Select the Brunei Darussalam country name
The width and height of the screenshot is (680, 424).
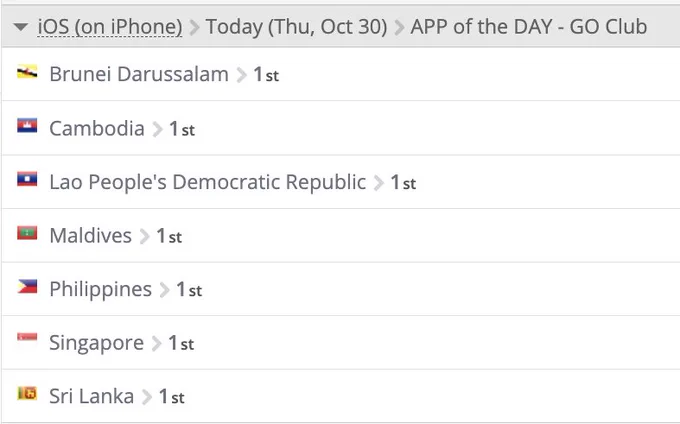[x=139, y=74]
